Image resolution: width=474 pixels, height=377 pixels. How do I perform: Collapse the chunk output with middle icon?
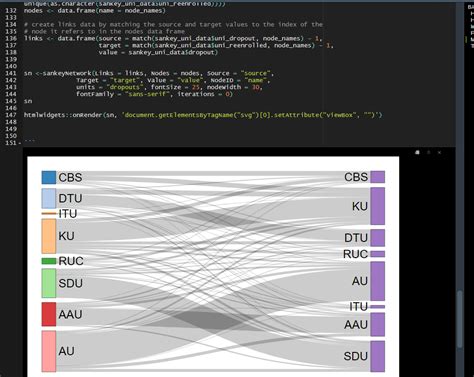429,152
